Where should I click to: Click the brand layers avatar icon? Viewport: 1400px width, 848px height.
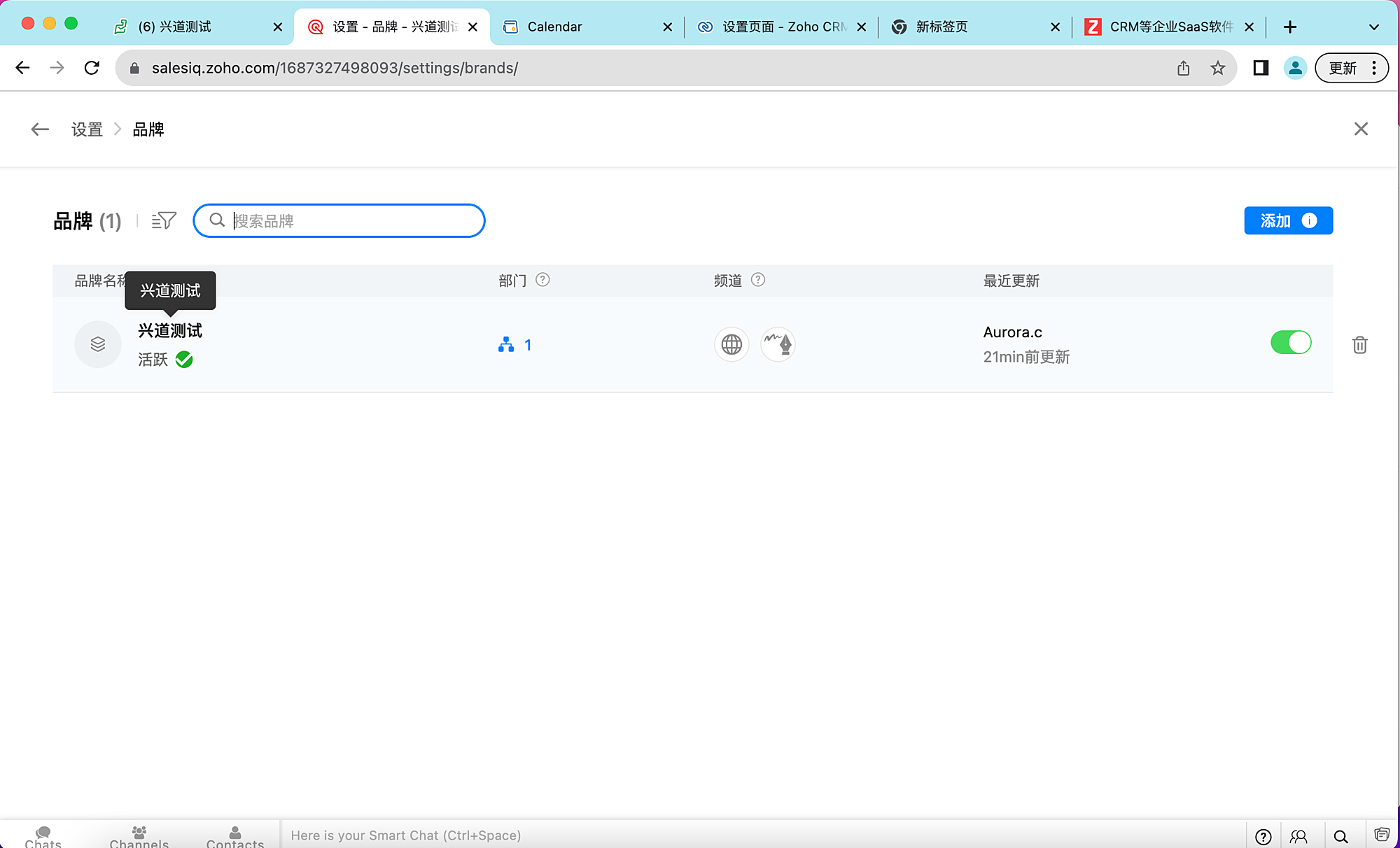pos(98,344)
